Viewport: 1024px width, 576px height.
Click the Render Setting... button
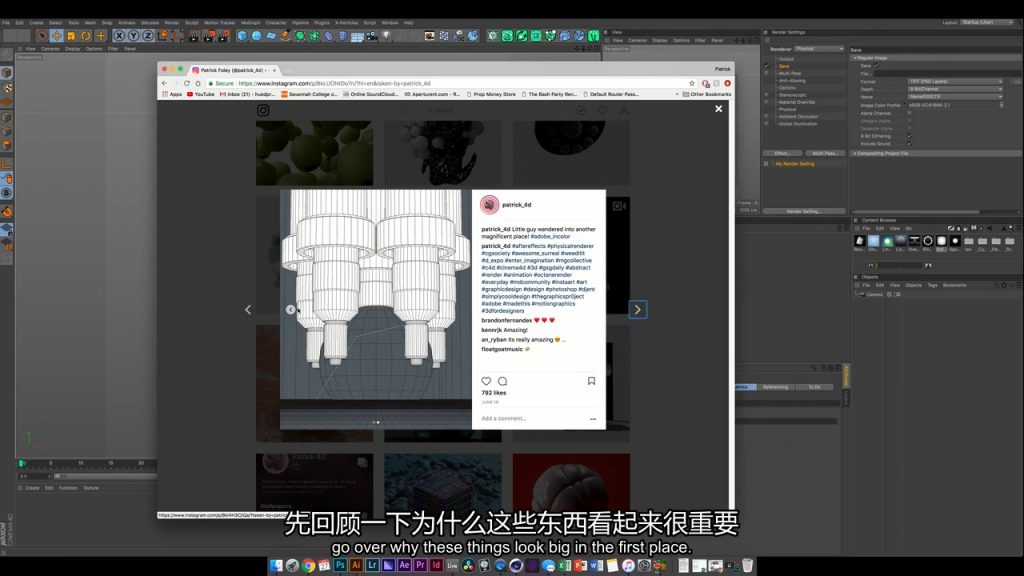pos(804,211)
